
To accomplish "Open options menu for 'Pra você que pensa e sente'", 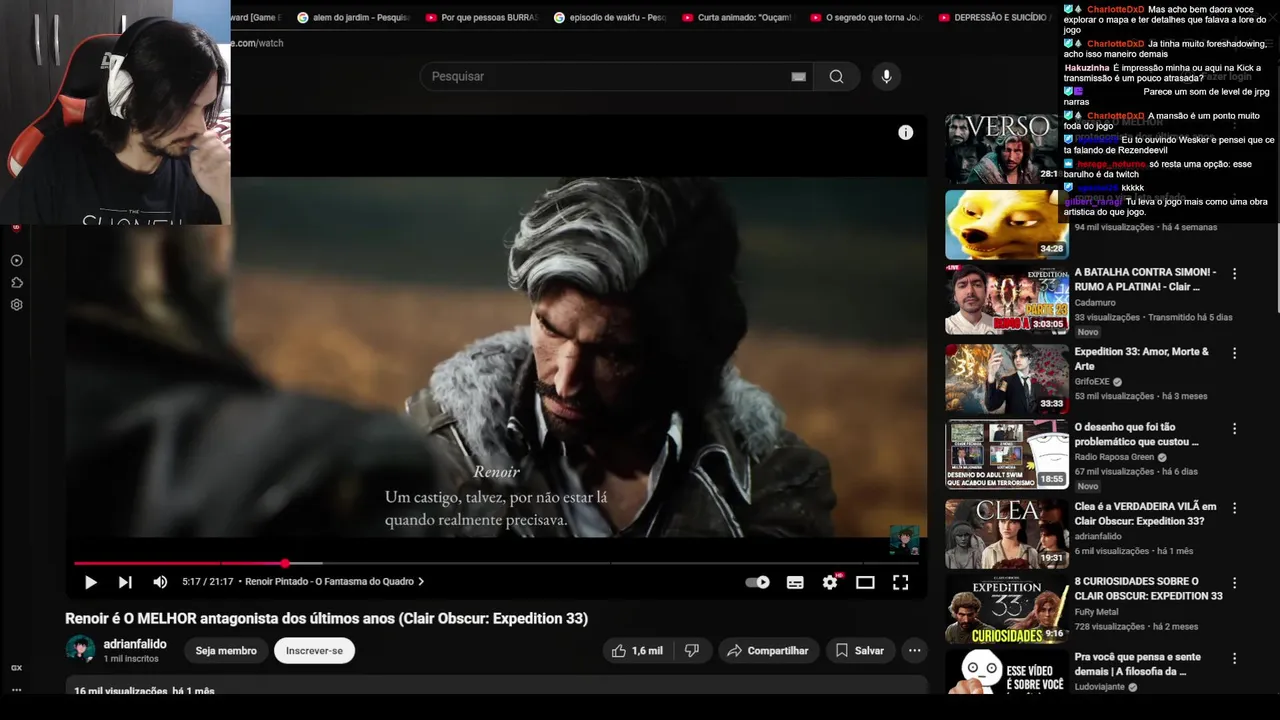I will 1234,659.
